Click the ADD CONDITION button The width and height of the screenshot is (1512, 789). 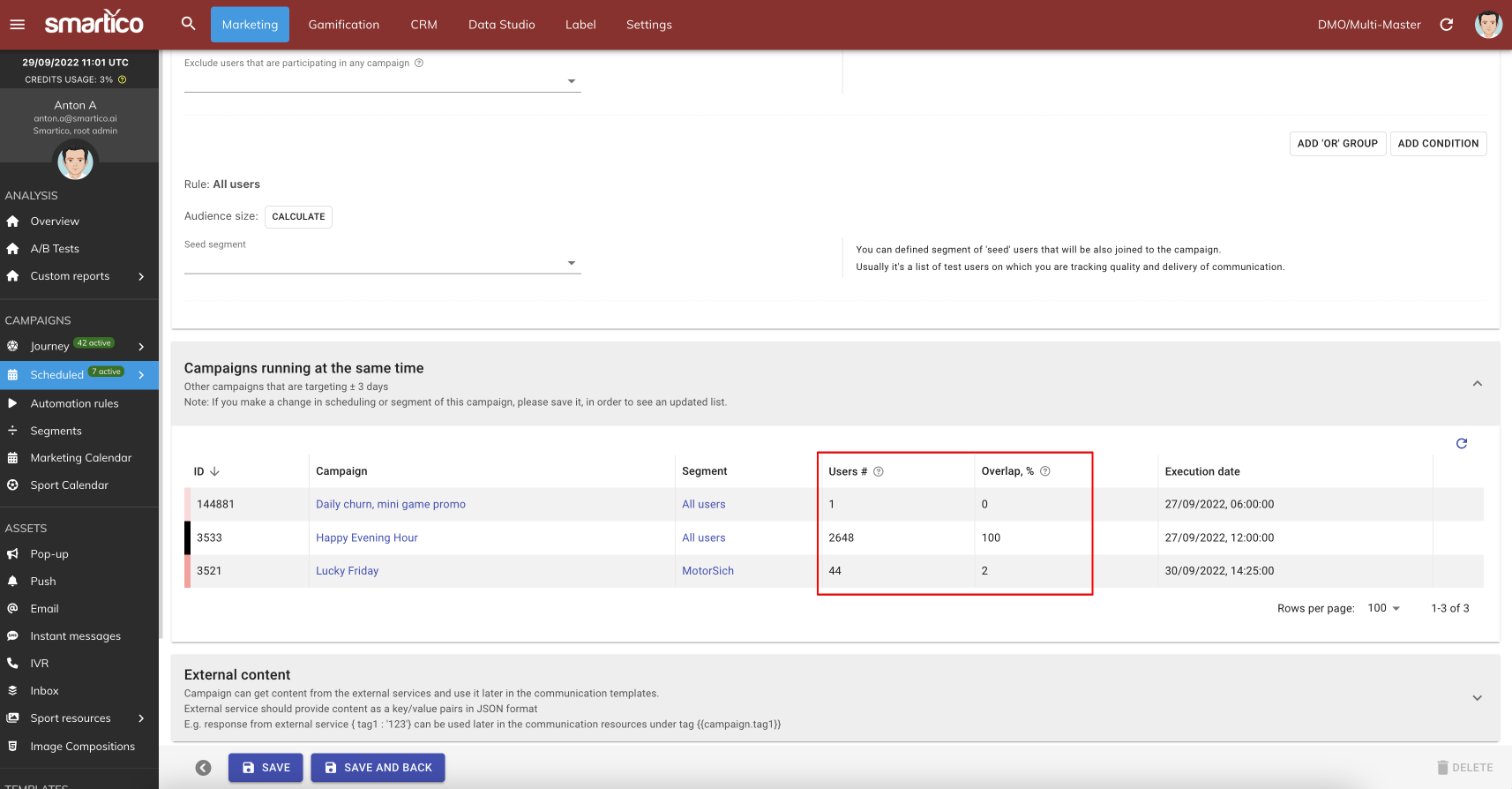pos(1438,144)
